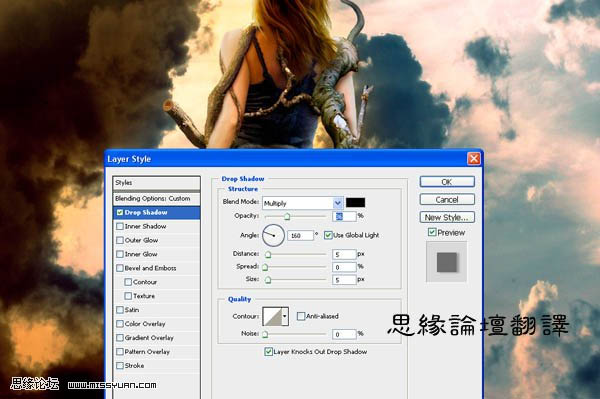Click the OK button
Image resolution: width=600 pixels, height=399 pixels.
tap(447, 182)
